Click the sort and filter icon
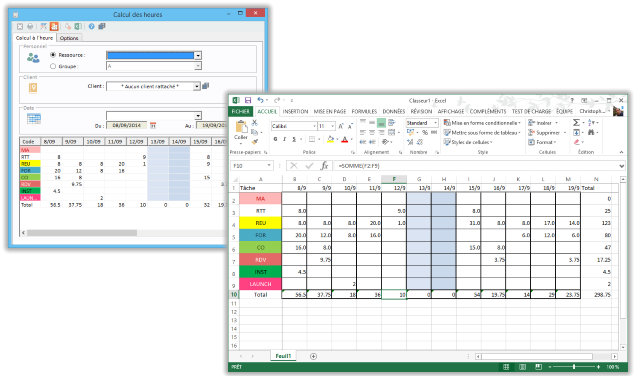 point(591,122)
